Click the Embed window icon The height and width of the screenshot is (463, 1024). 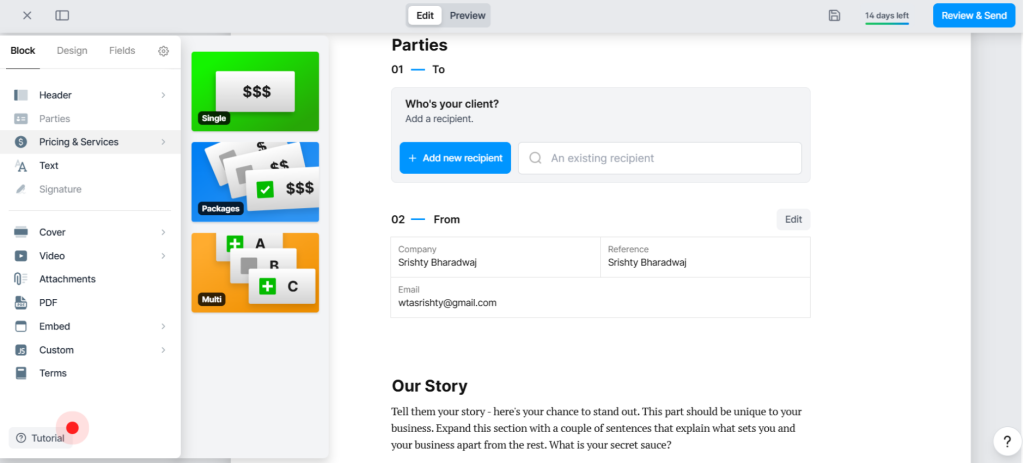point(21,327)
